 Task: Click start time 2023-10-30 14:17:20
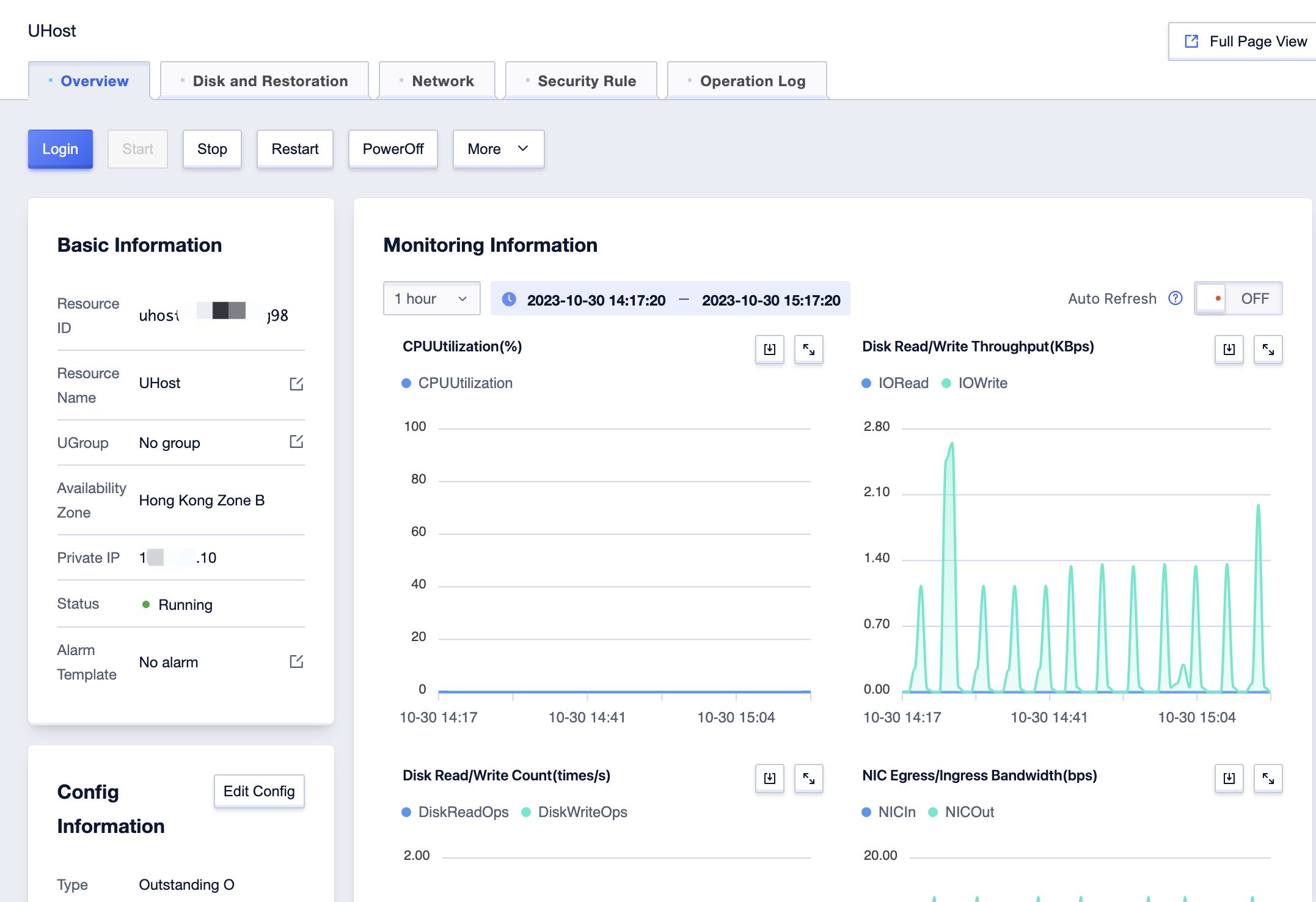[x=596, y=300]
